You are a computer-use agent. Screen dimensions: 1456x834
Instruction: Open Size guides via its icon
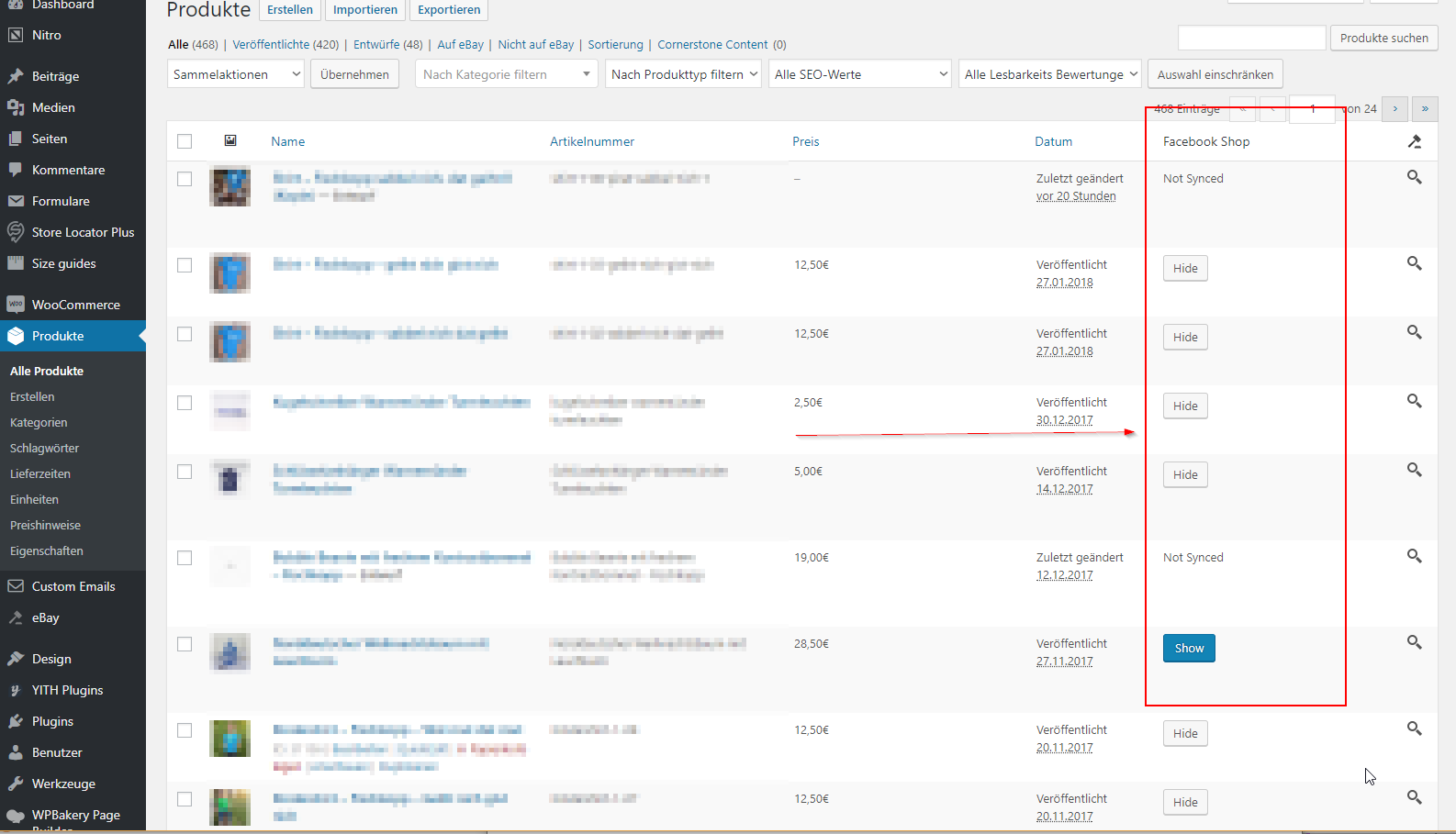click(16, 263)
